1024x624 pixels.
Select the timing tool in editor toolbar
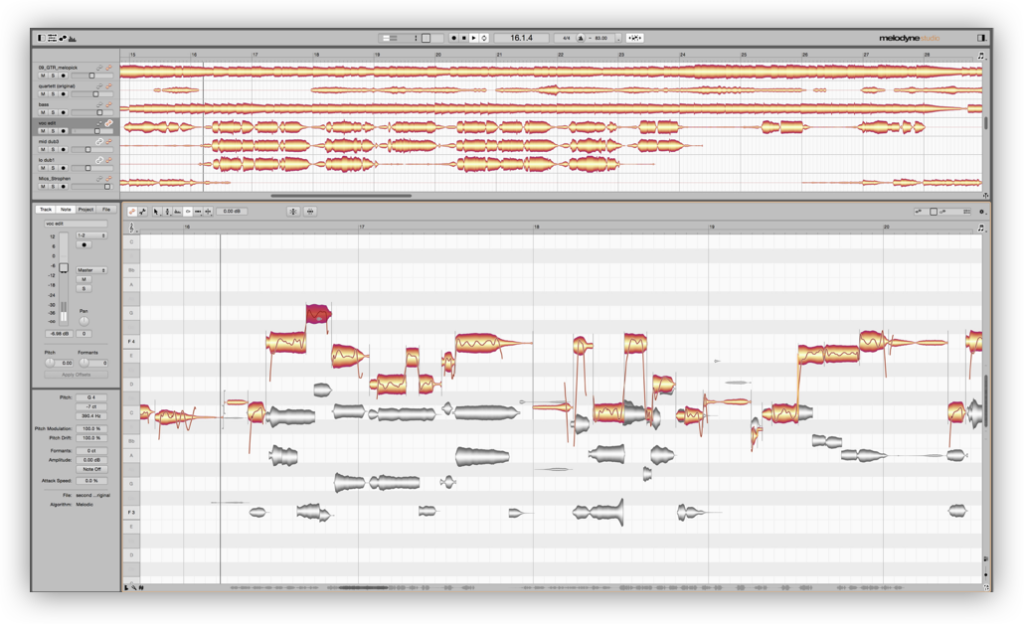click(198, 211)
